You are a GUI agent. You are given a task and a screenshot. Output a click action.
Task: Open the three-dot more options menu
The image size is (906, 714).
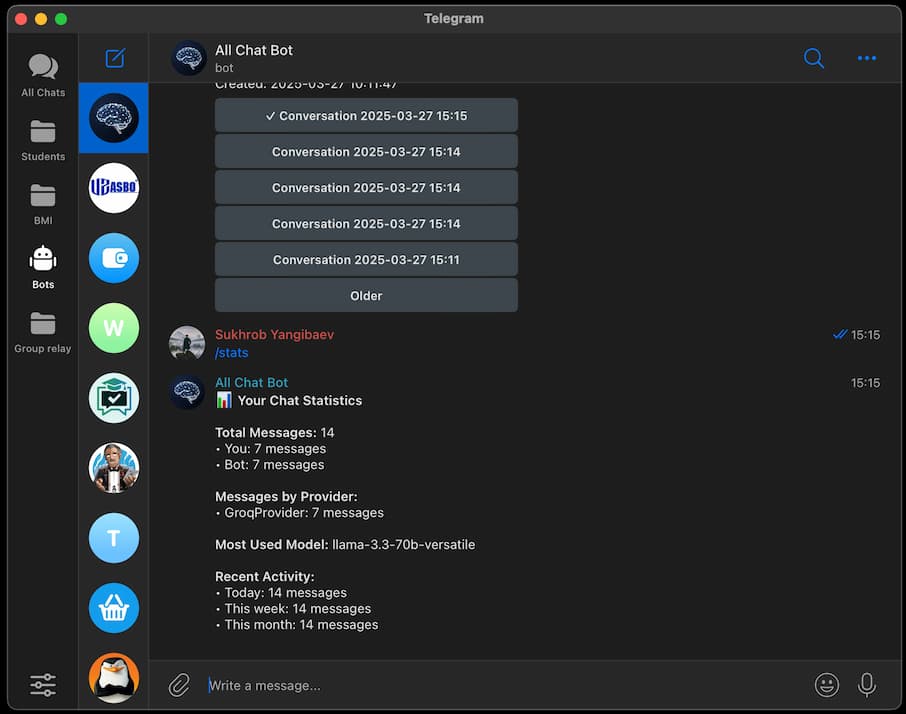(867, 58)
